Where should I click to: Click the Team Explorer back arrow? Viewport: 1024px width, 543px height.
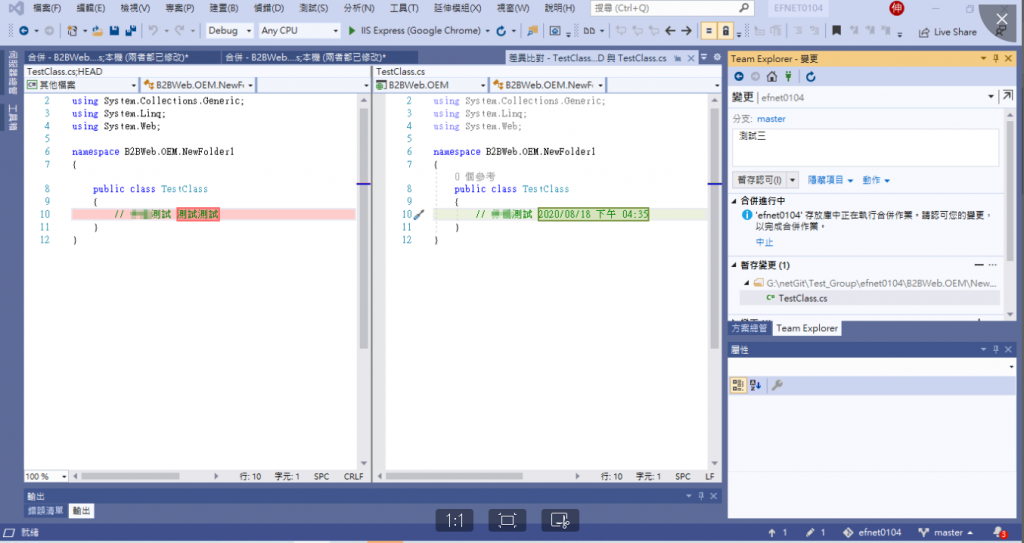pyautogui.click(x=739, y=76)
